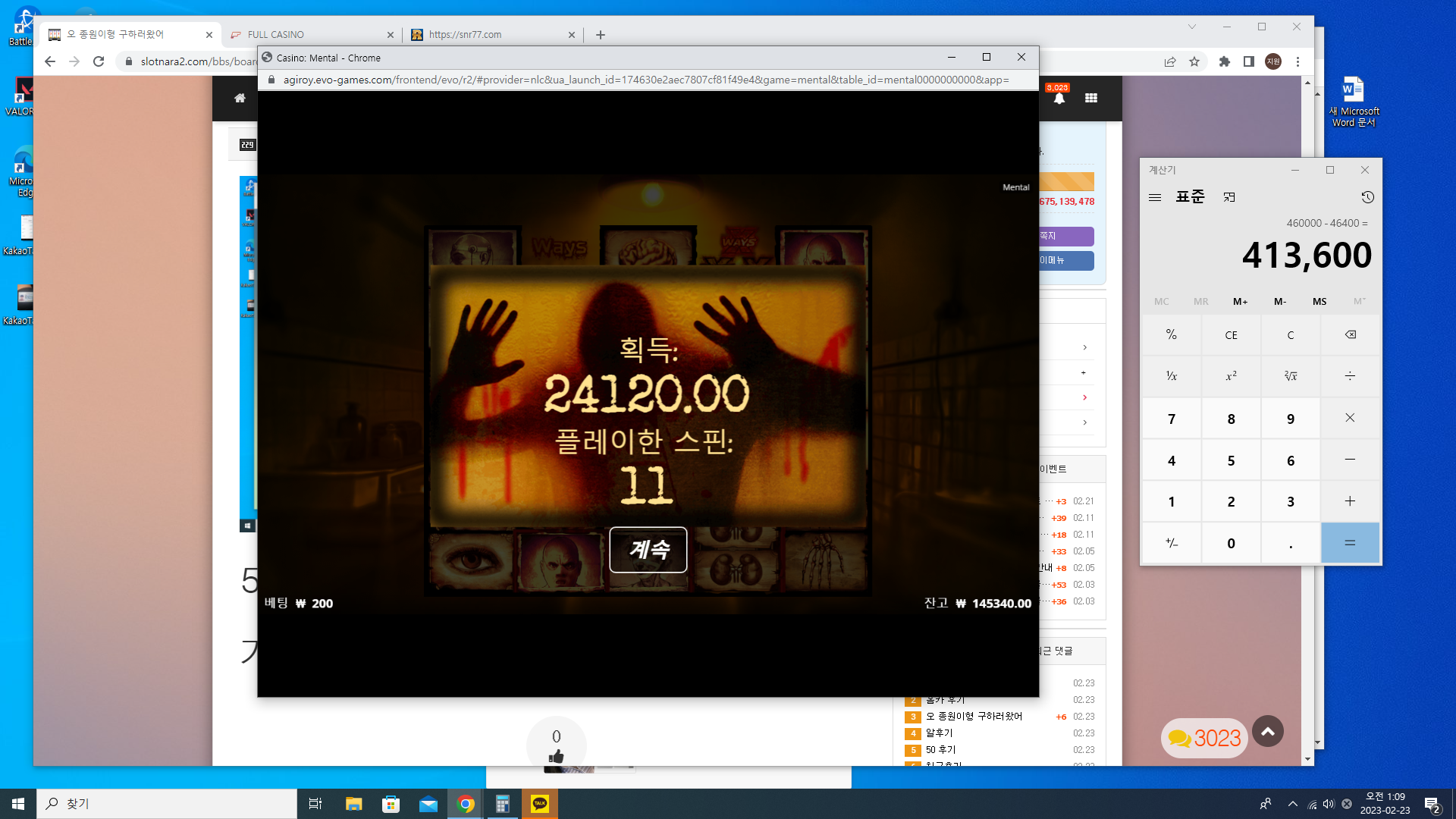Click calculator decimal point key
1456x819 pixels.
[x=1291, y=543]
